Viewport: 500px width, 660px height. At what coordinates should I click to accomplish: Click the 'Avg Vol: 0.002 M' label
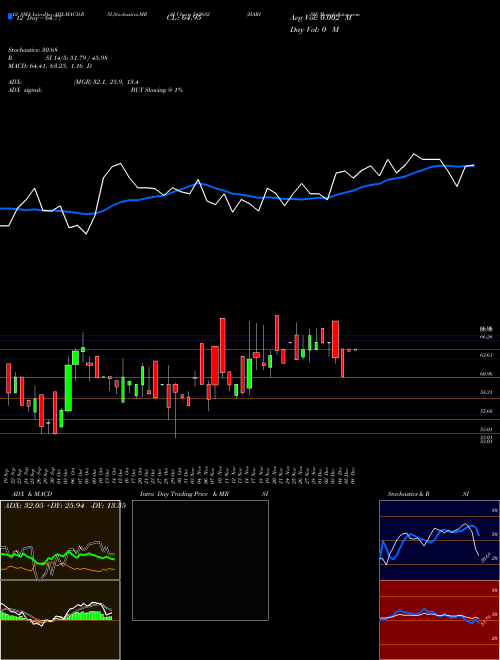point(321,18)
